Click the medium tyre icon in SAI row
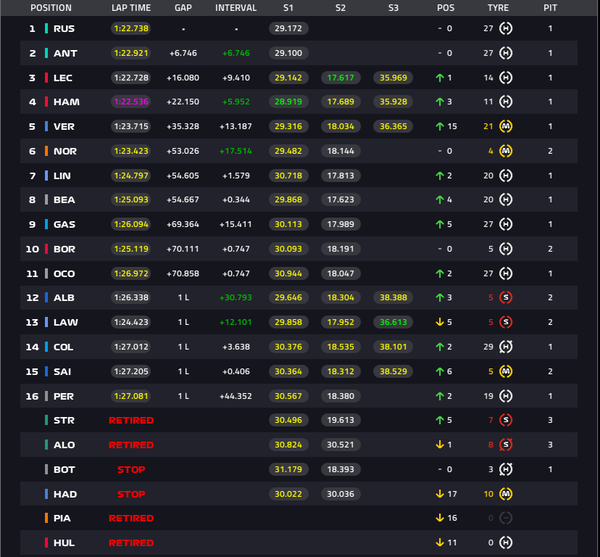This screenshot has width=600, height=557. click(505, 371)
